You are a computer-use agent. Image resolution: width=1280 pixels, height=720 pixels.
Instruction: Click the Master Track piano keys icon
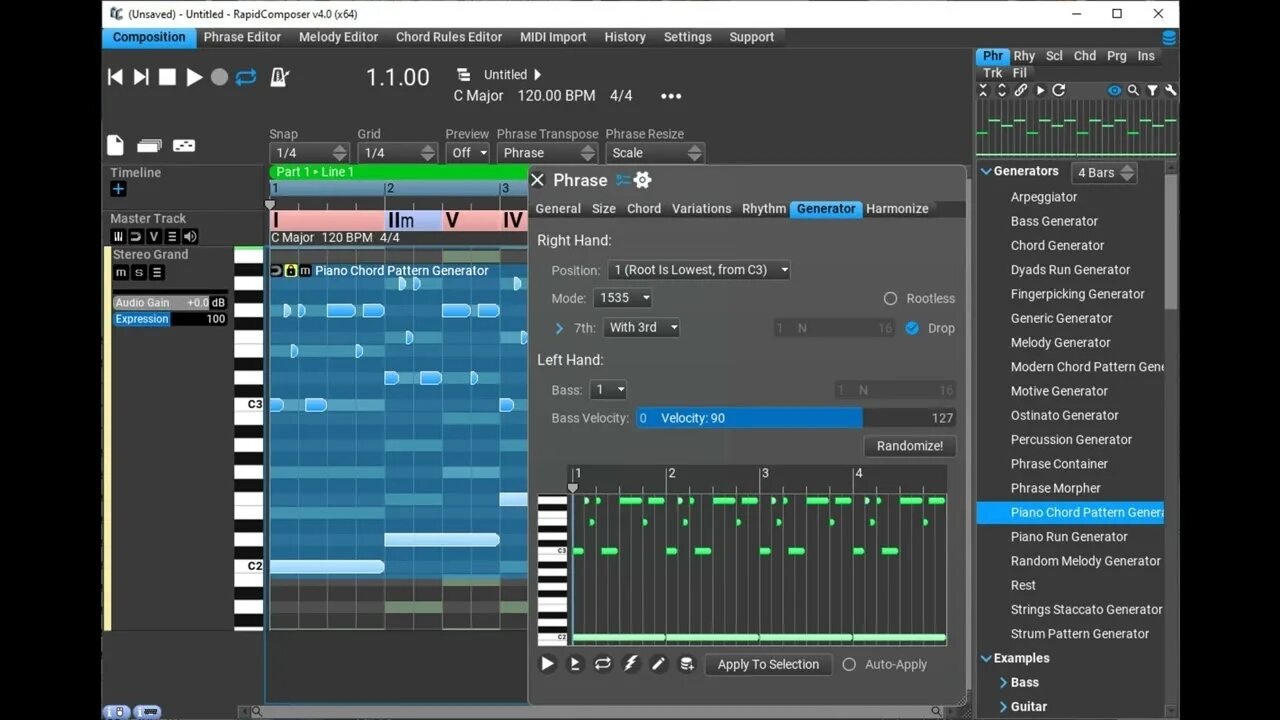118,237
